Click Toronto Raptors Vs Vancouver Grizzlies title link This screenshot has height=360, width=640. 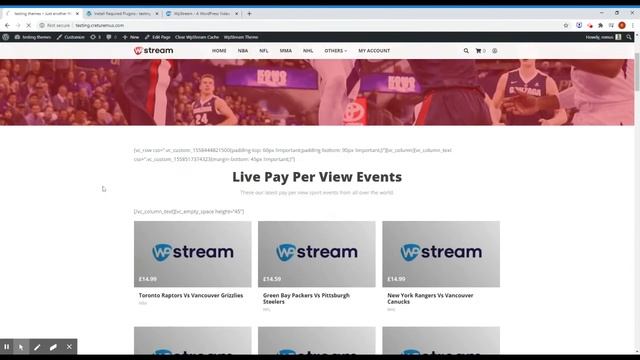191,295
